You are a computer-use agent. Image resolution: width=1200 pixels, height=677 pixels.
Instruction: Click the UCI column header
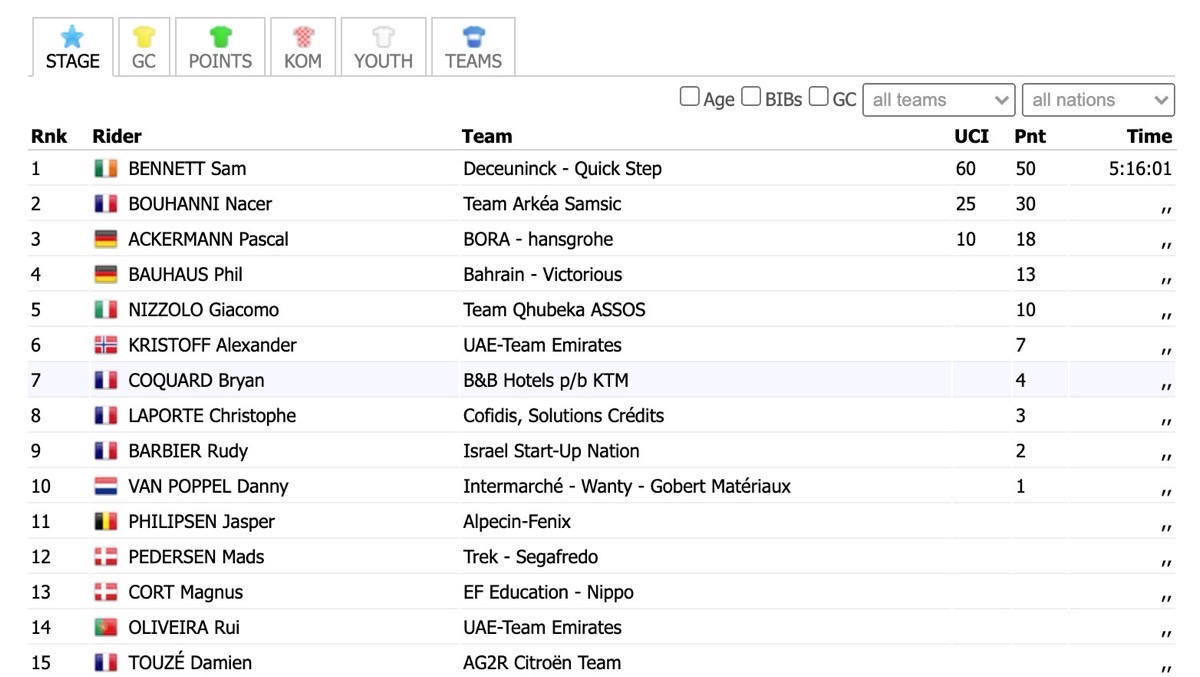[x=971, y=137]
